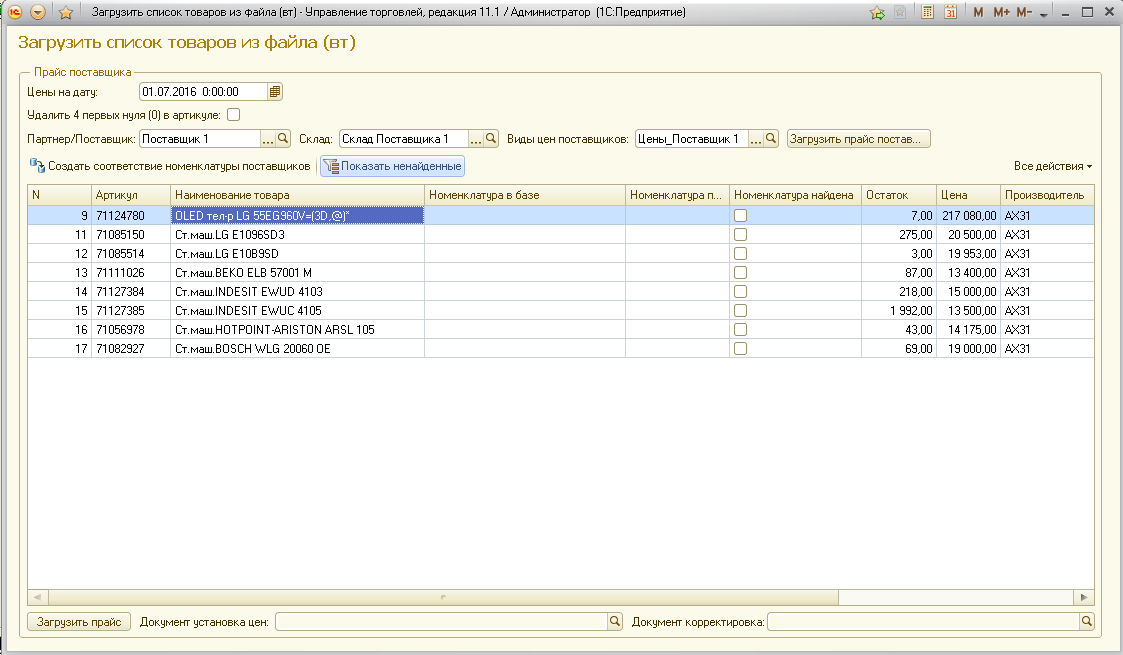Check Номенклатура найдена for article 71085514

(x=741, y=253)
